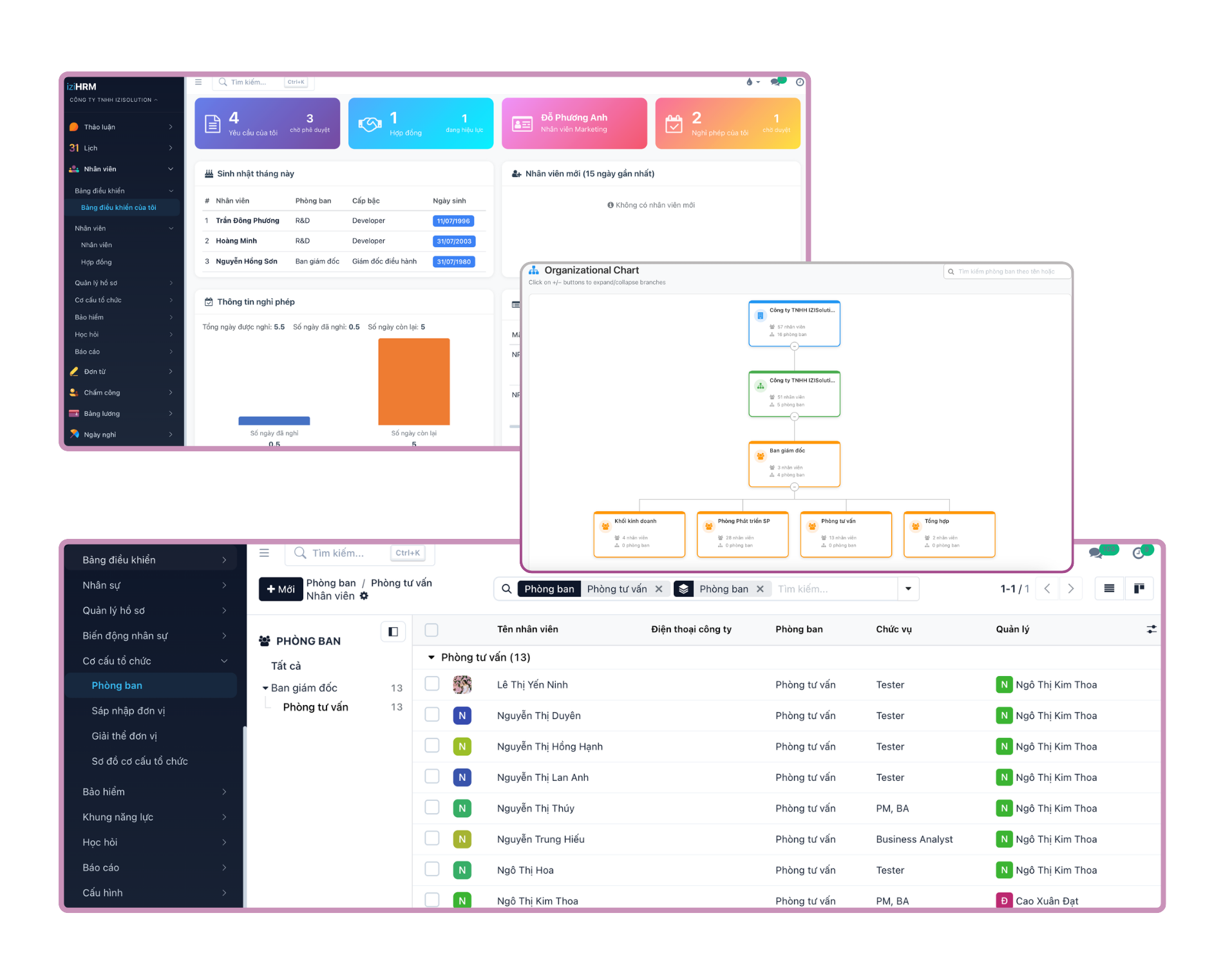Open Giải thể đơn vị menu item

(124, 736)
